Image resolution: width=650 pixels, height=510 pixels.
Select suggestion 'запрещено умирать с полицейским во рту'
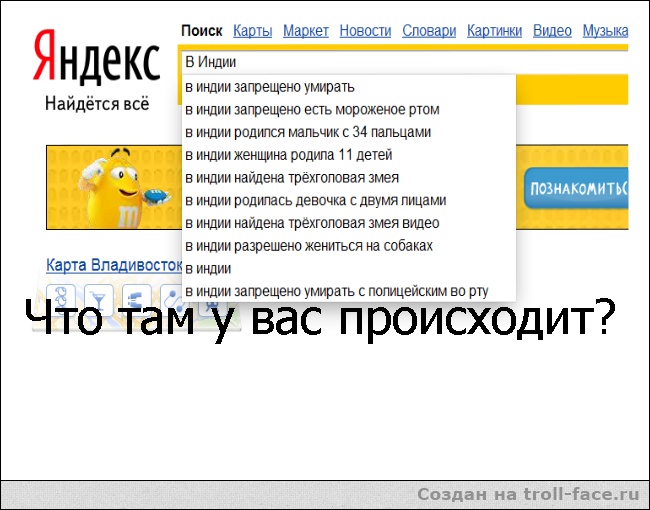tap(349, 291)
